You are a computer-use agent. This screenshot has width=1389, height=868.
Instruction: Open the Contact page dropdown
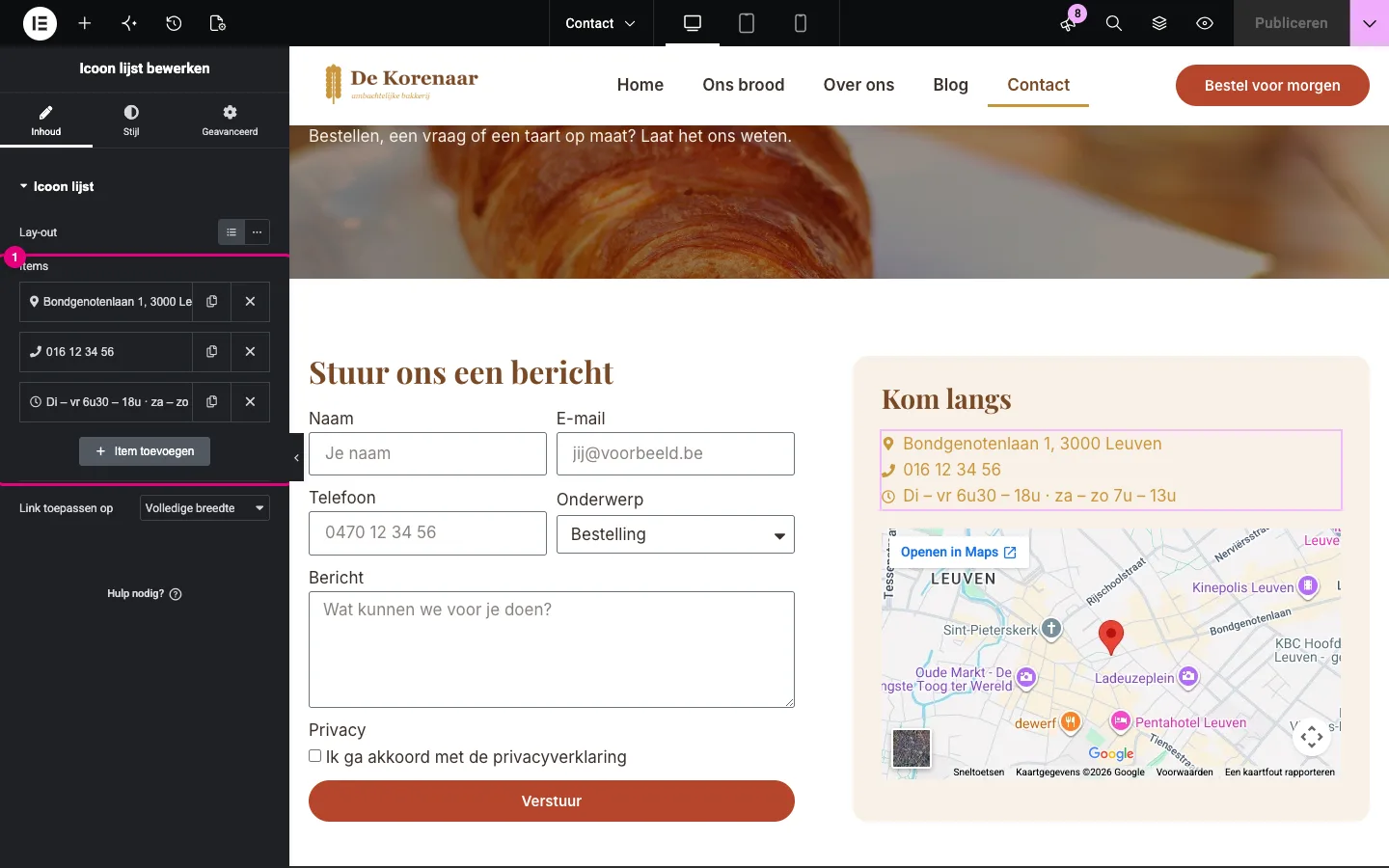[x=600, y=23]
